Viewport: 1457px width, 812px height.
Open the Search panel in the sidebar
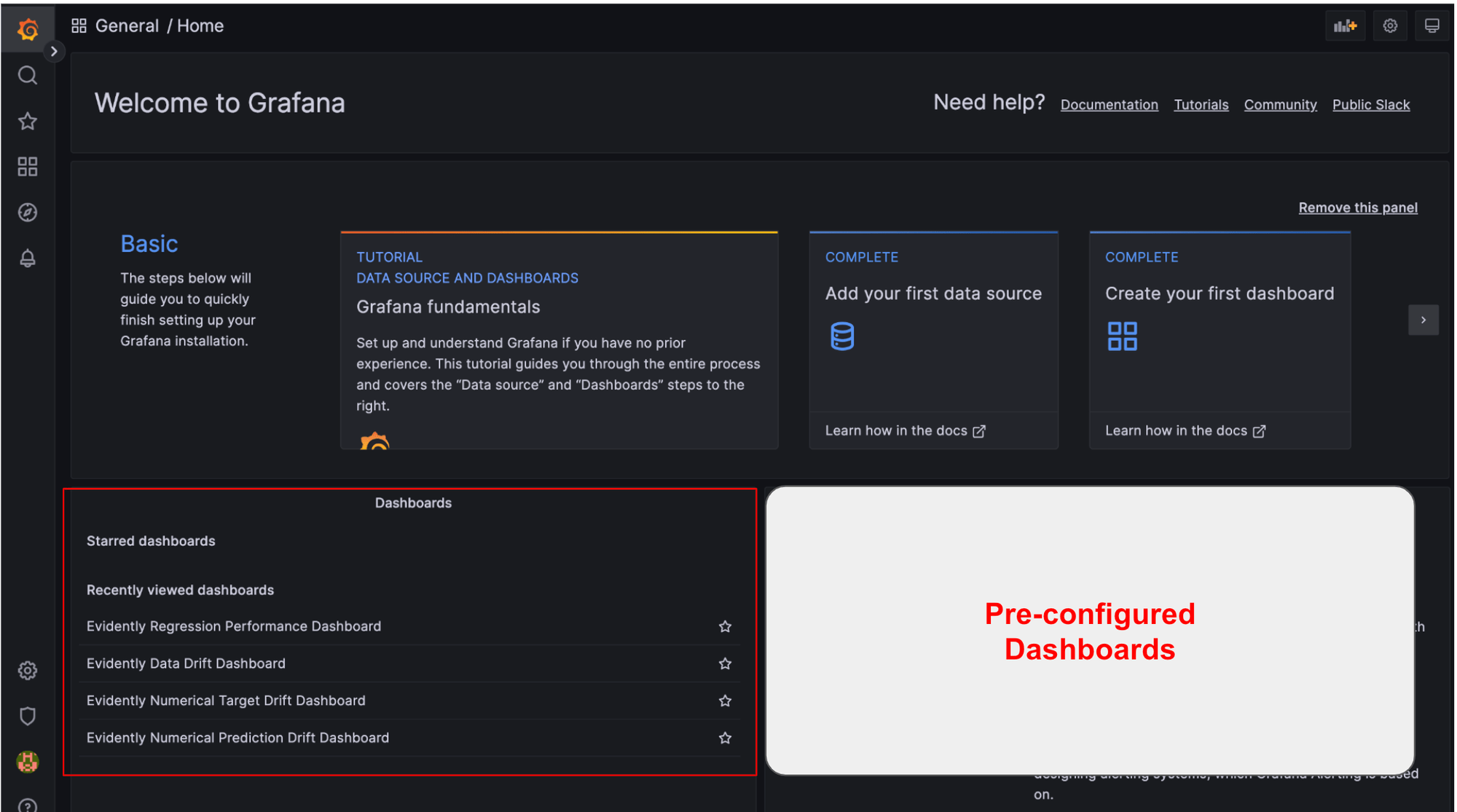[28, 75]
